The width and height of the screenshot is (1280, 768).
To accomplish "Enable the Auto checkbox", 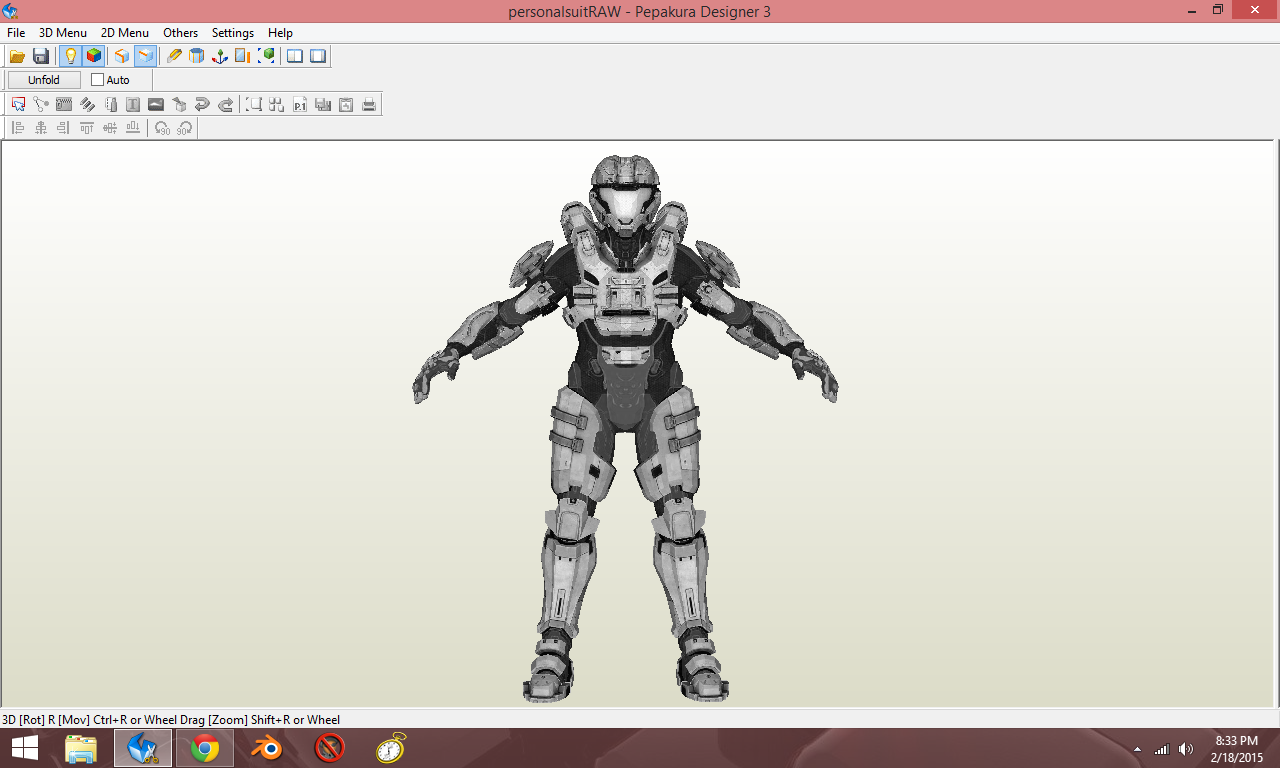I will (97, 80).
